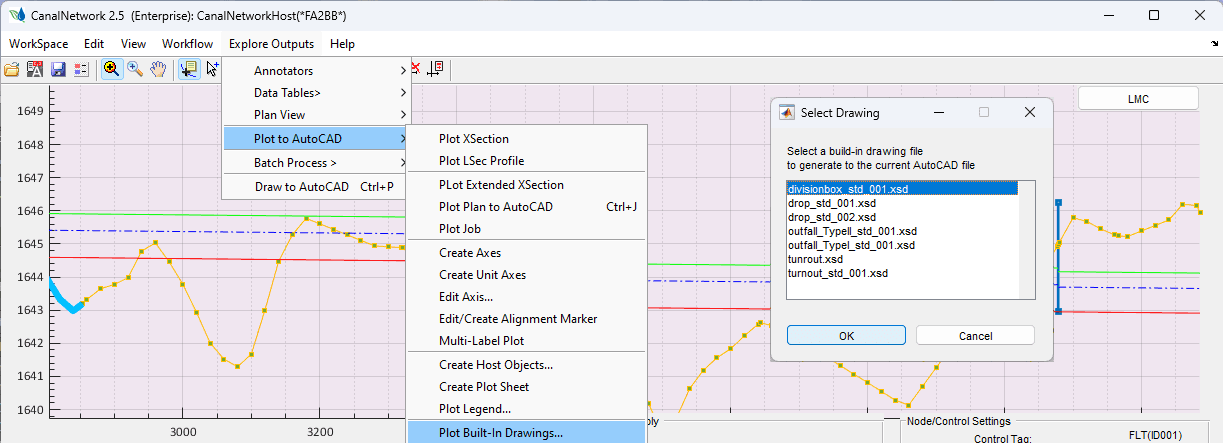Choose Create Unit Axes
This screenshot has width=1223, height=443.
[x=527, y=275]
